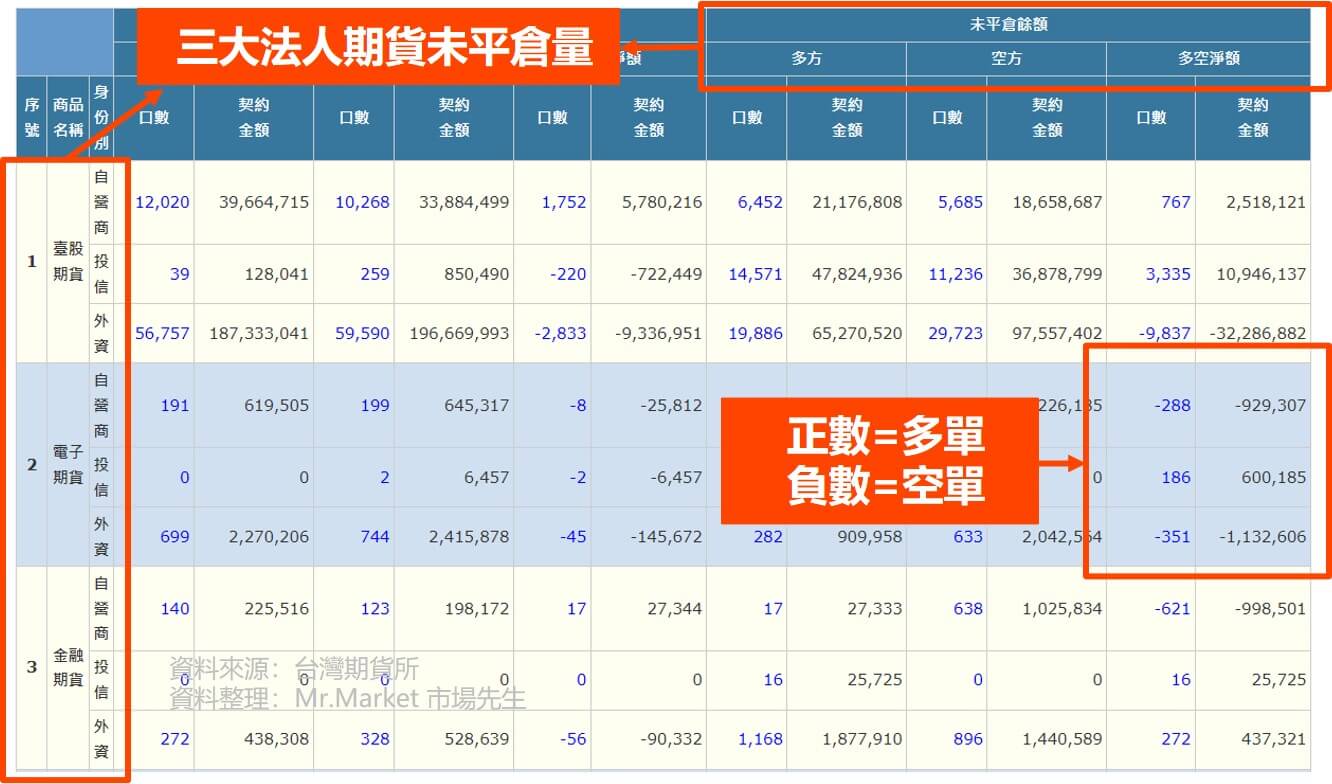Open the 10,268 lot count link

362,202
